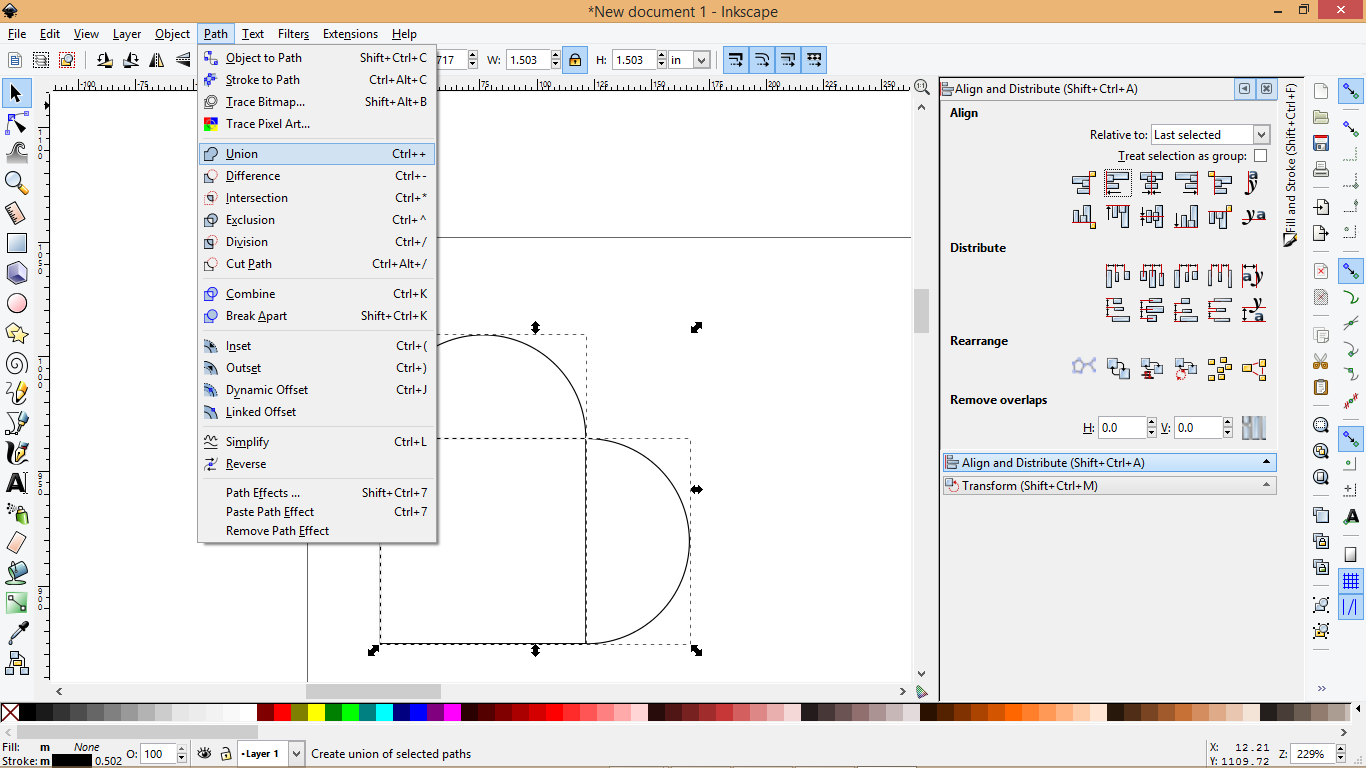Select the Calligraphy tool

[16, 453]
